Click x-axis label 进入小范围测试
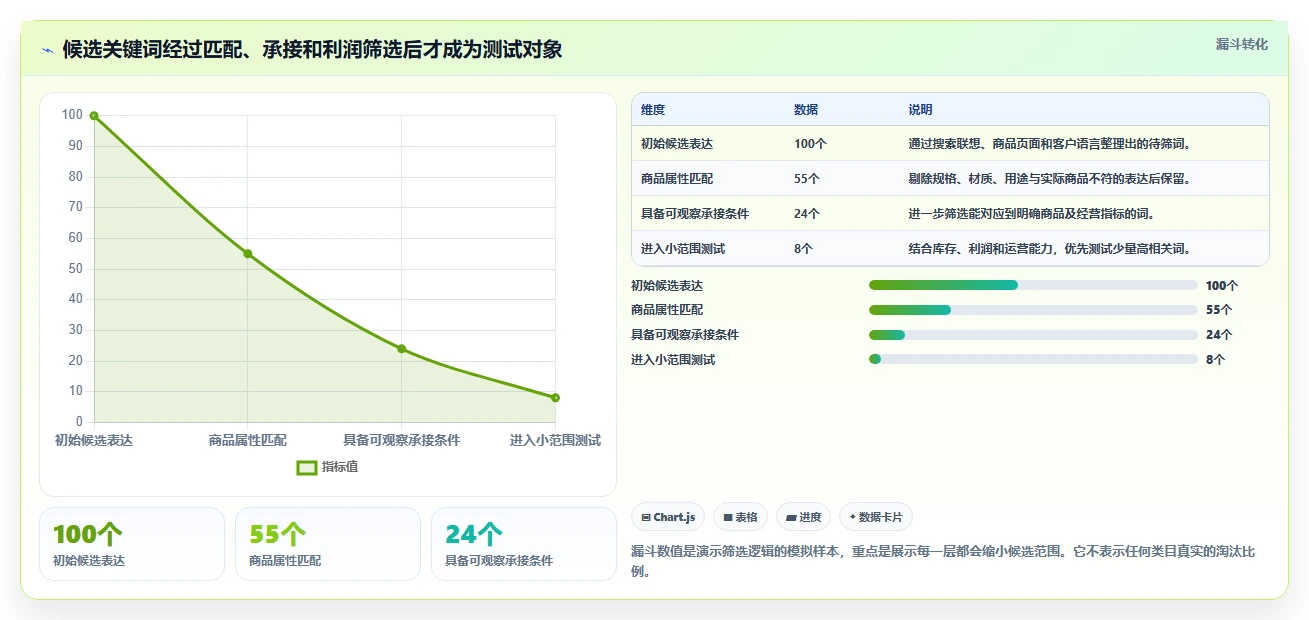The width and height of the screenshot is (1309, 620). coord(555,440)
